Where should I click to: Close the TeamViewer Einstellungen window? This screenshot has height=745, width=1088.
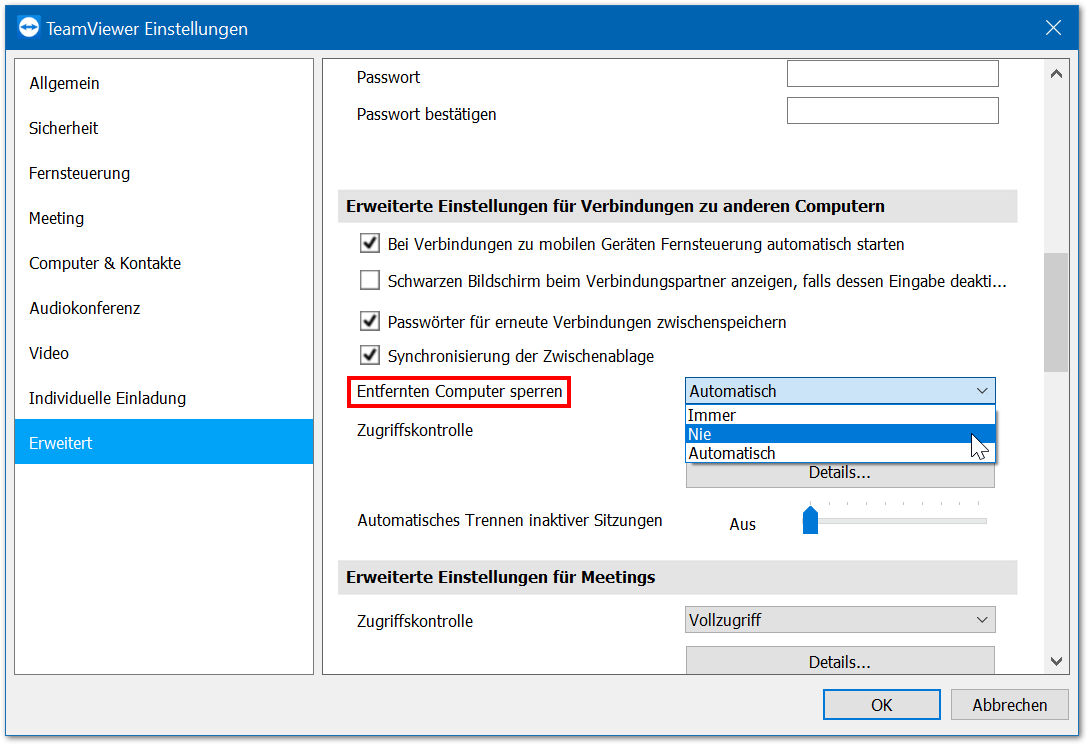[x=1053, y=28]
